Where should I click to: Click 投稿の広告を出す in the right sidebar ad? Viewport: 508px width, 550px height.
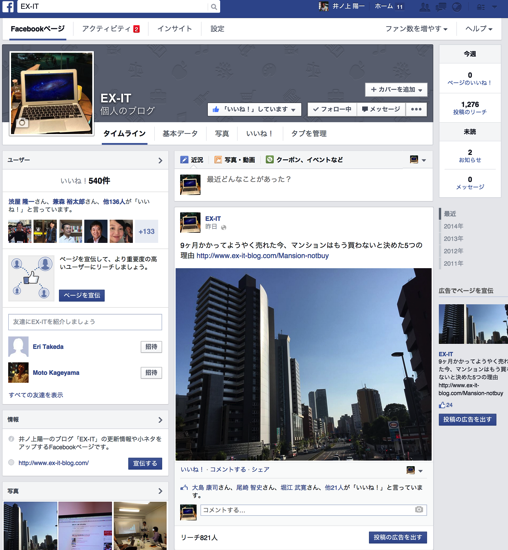467,419
